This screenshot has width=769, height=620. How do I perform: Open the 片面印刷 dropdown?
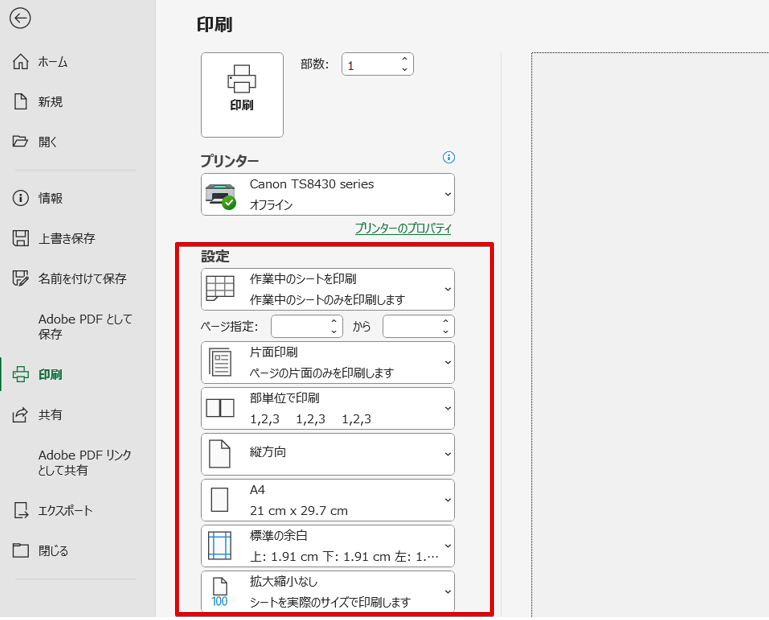click(328, 362)
